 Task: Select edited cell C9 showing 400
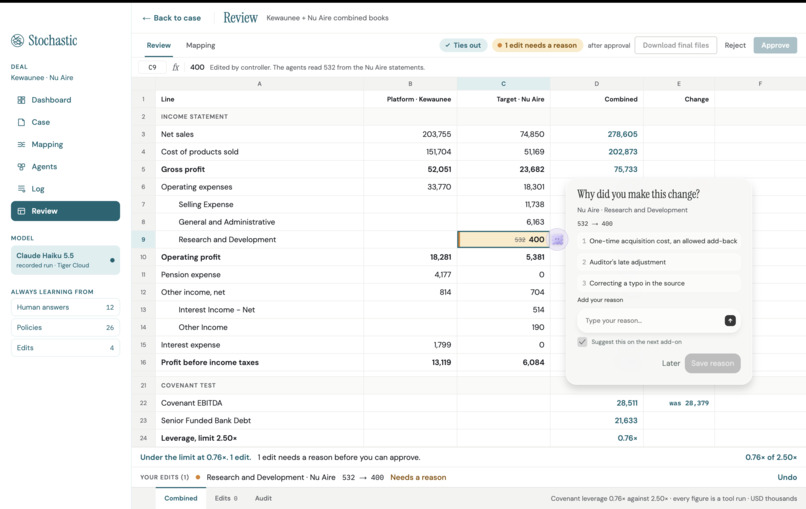click(x=503, y=240)
